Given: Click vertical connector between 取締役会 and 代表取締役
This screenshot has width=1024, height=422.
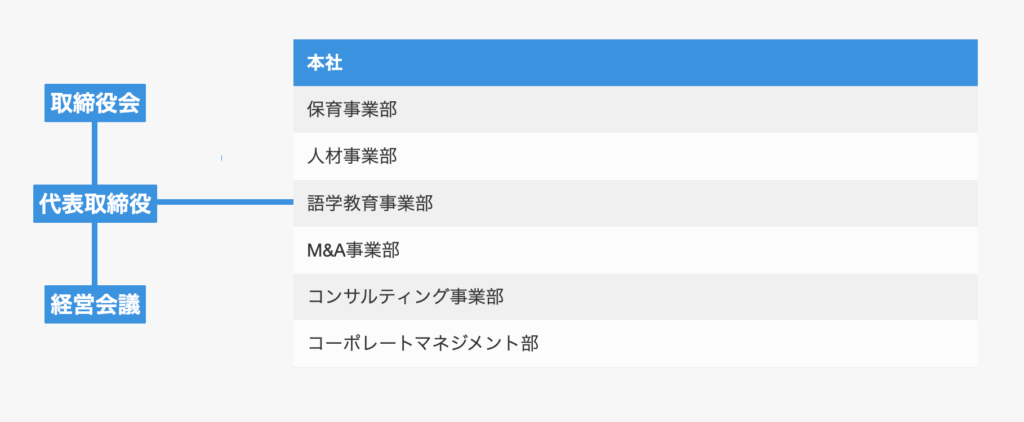Looking at the screenshot, I should tap(95, 153).
